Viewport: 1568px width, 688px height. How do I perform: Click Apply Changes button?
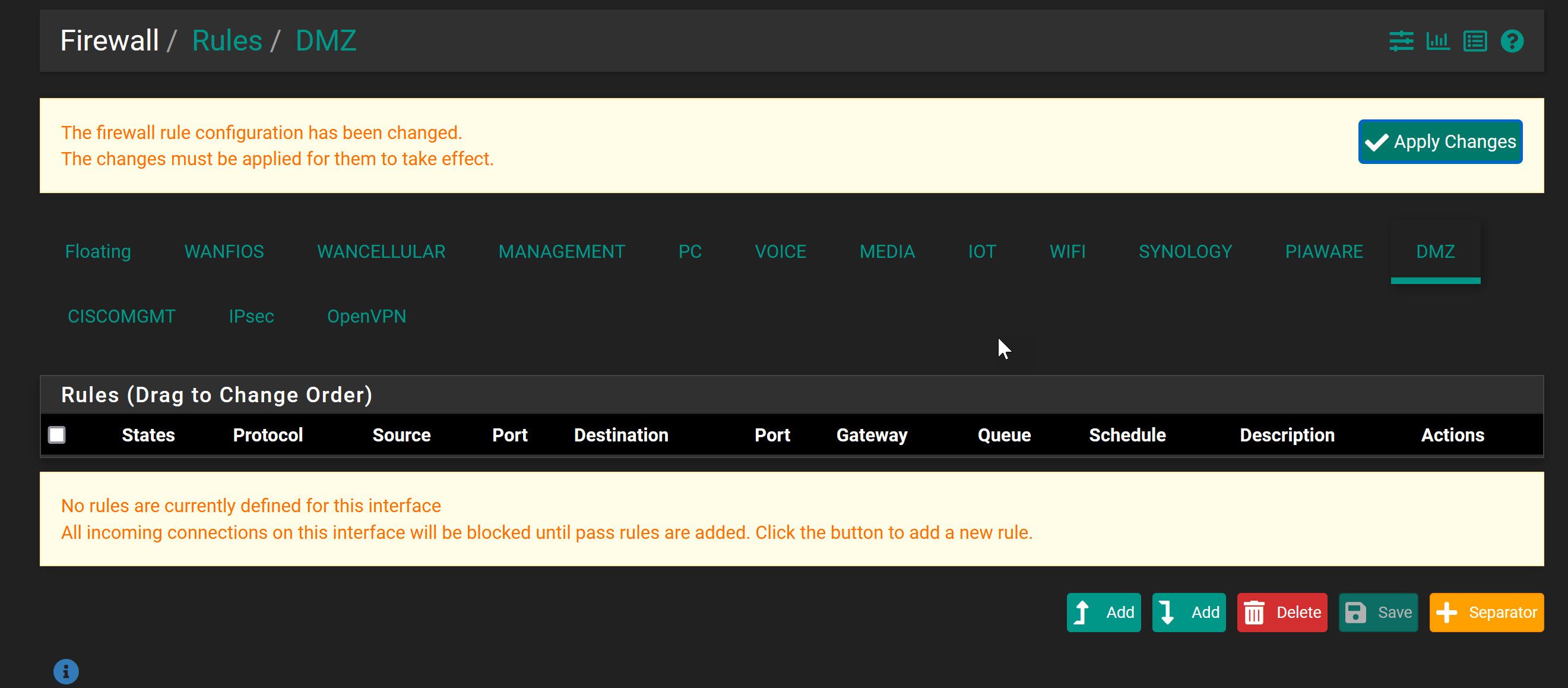(1440, 141)
